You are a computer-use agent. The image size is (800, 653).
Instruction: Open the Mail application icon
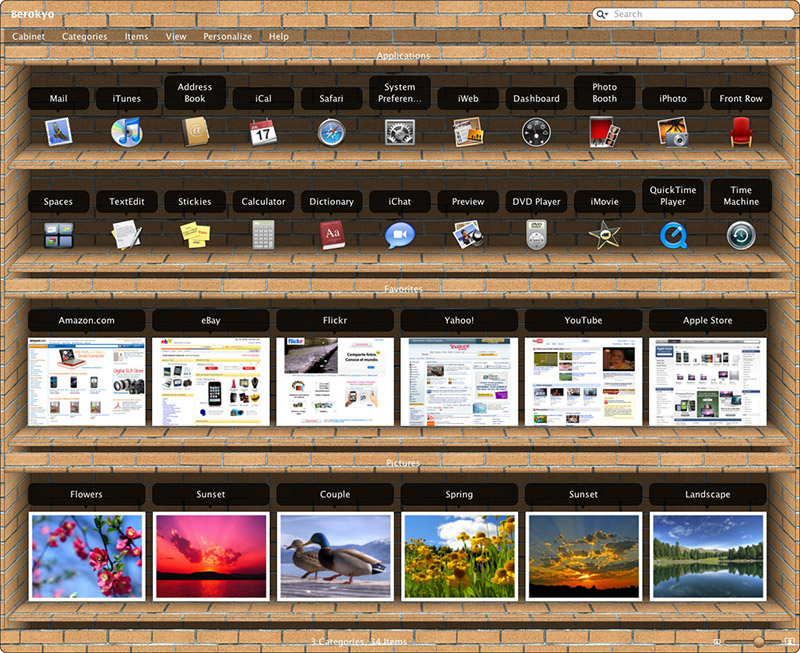coord(58,132)
